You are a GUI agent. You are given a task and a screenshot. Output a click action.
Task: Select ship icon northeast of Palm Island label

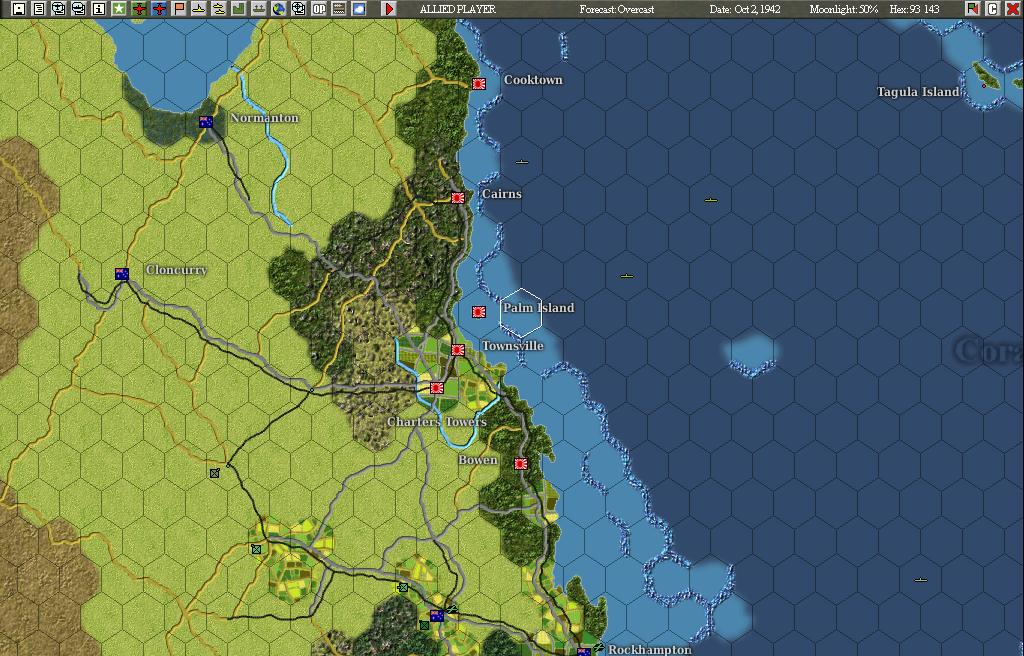pyautogui.click(x=627, y=276)
